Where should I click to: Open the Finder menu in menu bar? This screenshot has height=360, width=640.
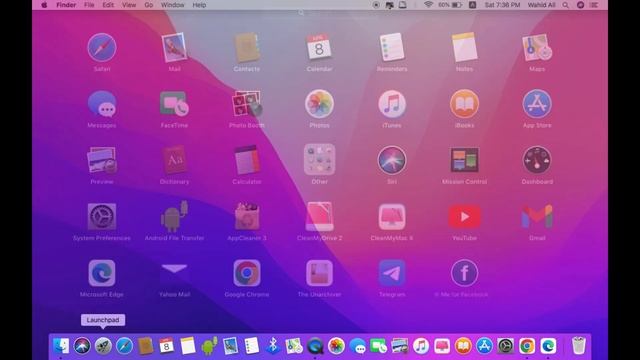coord(66,5)
